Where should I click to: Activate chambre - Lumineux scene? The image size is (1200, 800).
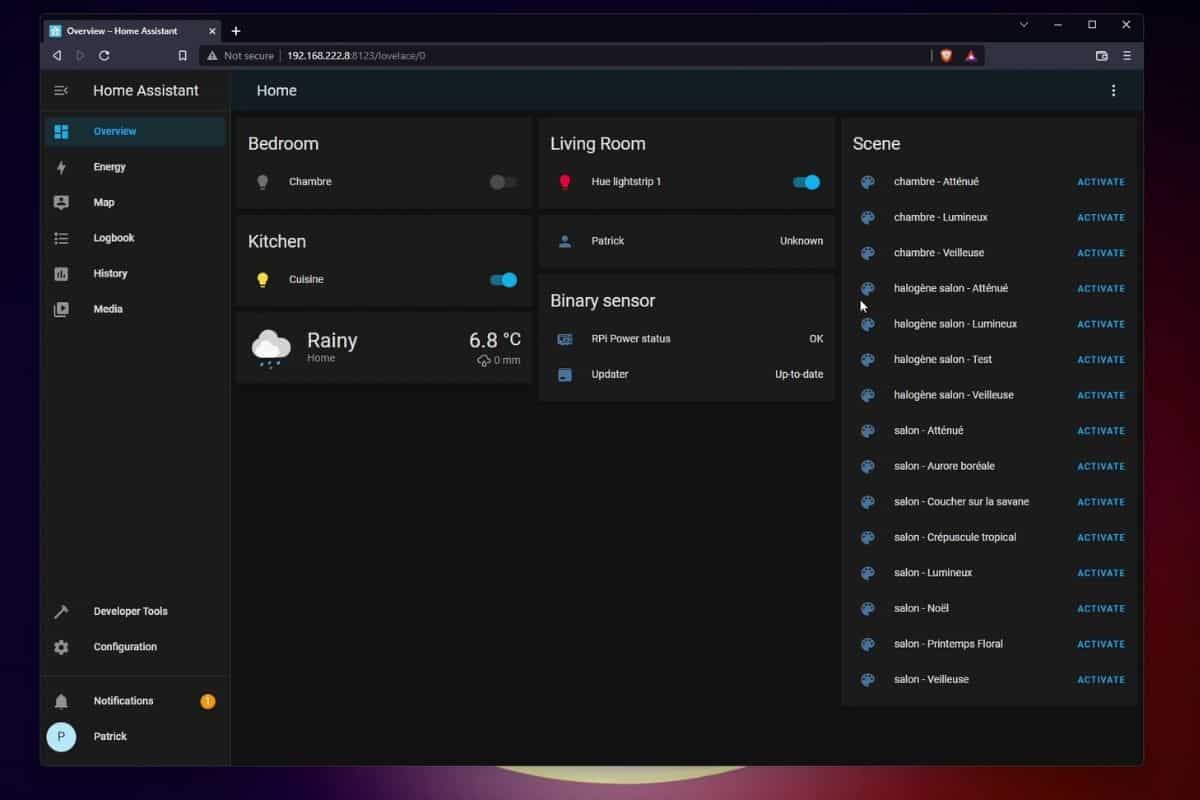tap(1101, 217)
